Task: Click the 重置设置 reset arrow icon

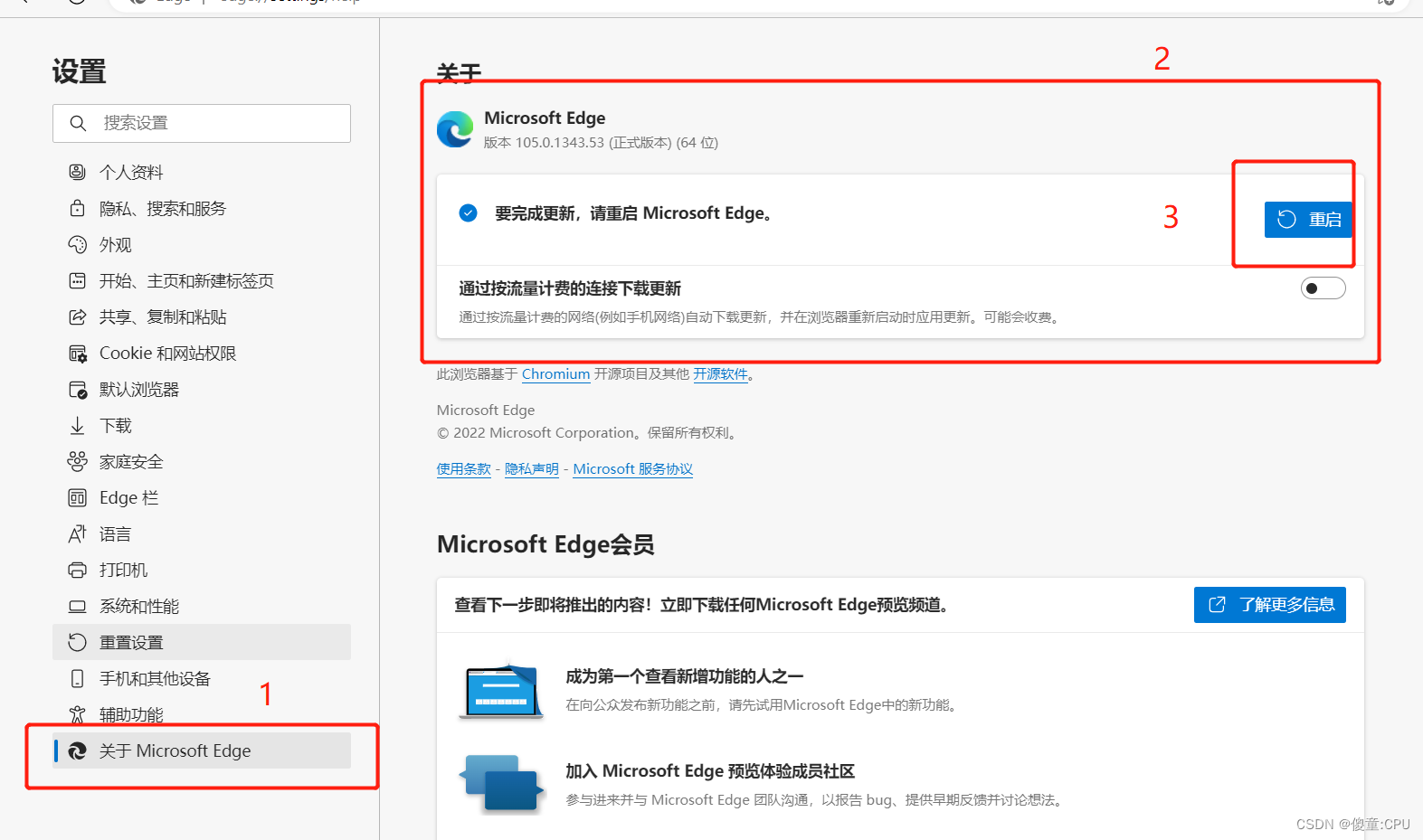Action: point(78,642)
